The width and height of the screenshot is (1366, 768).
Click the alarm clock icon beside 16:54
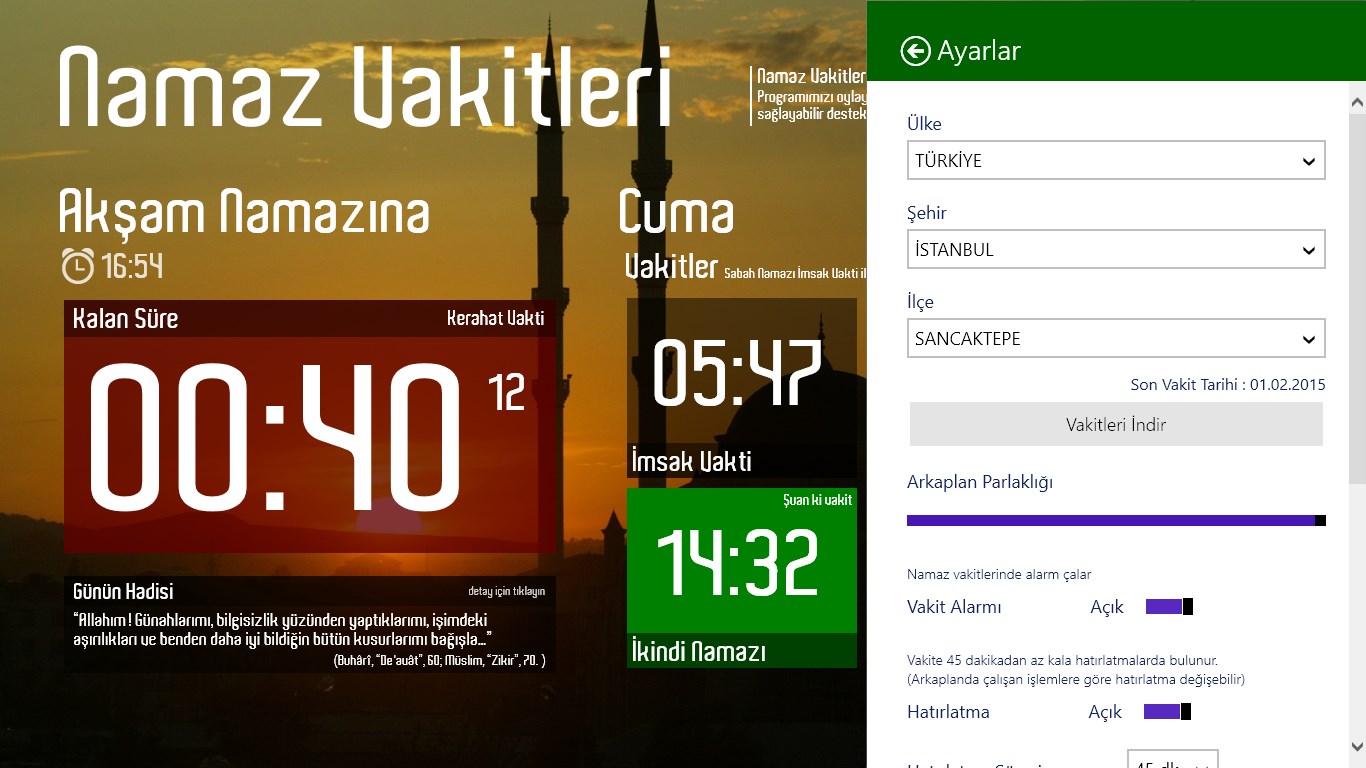(x=78, y=266)
